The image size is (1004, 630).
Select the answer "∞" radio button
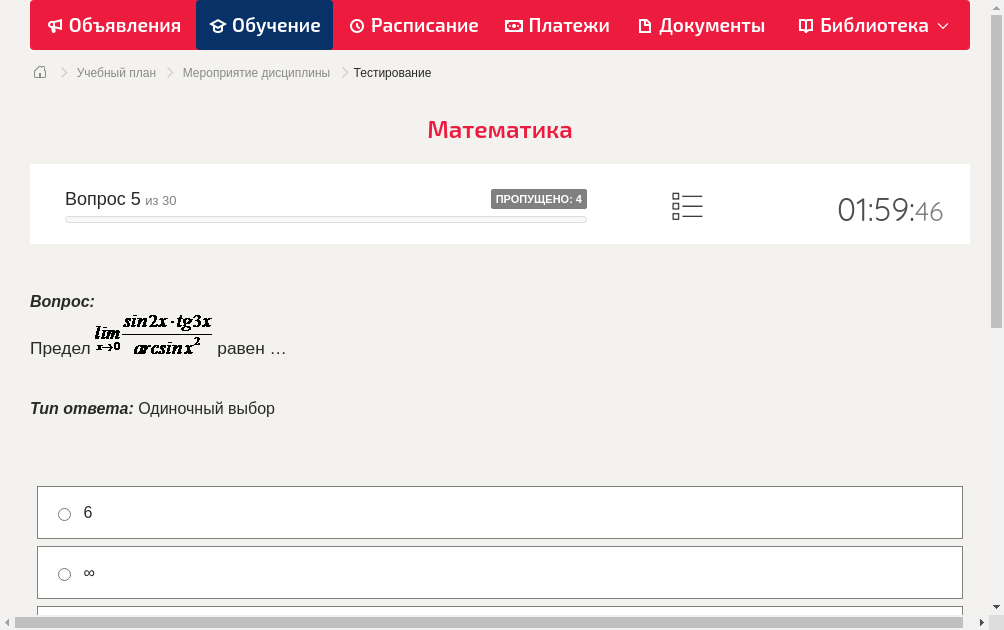point(64,573)
